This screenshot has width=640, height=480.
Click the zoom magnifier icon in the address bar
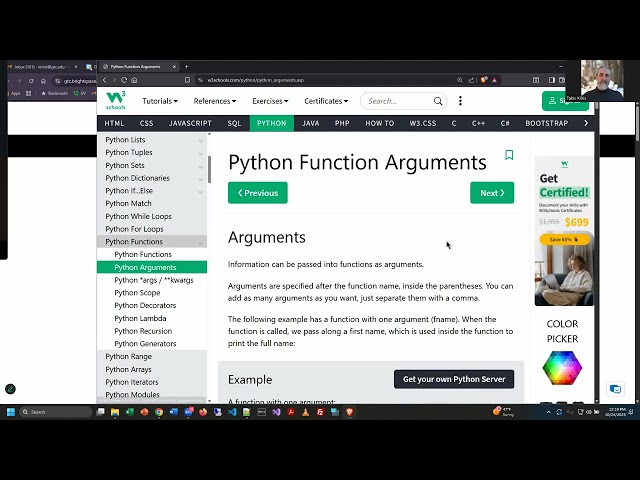[x=460, y=80]
